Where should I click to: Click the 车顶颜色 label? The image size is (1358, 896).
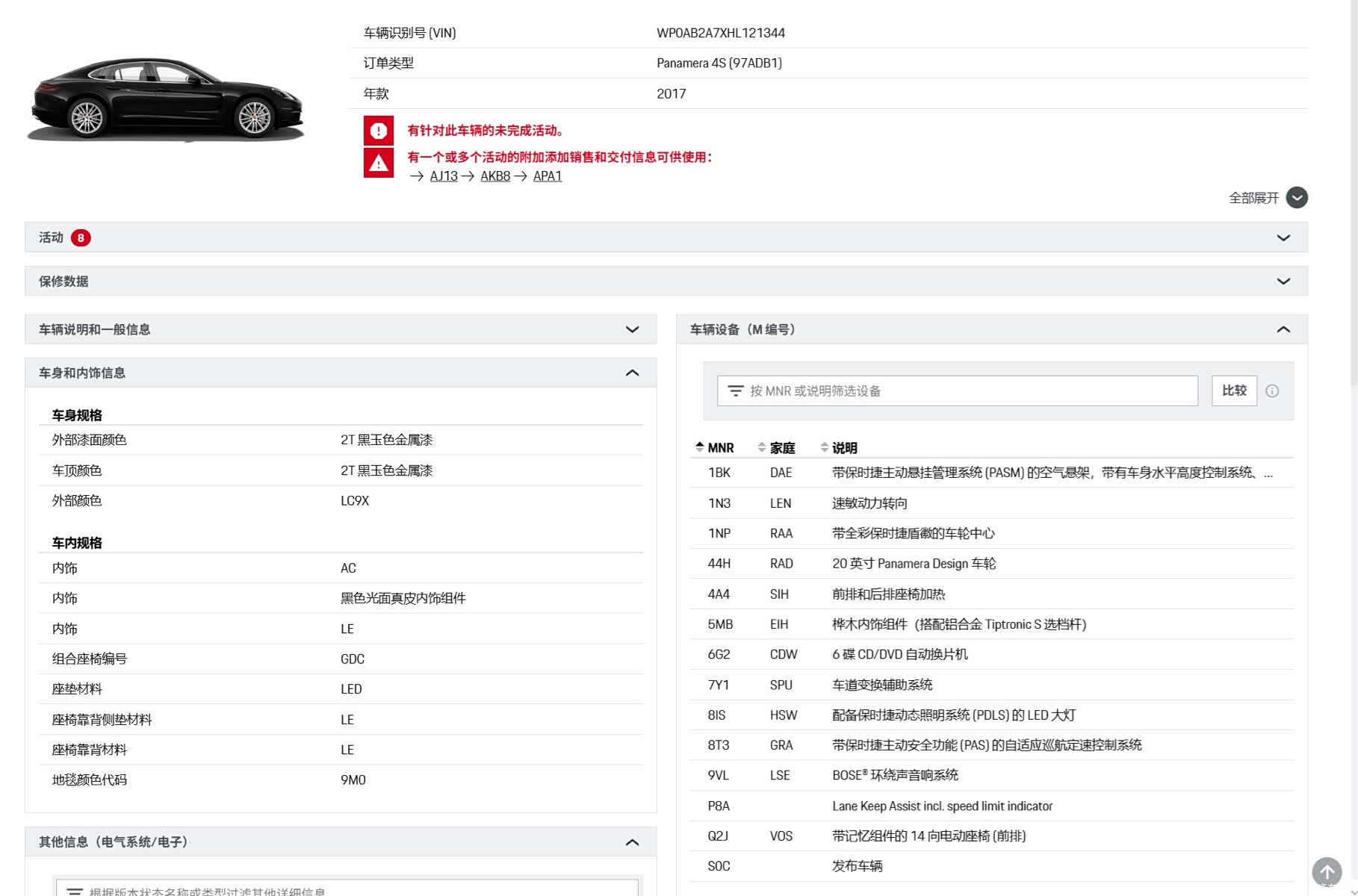point(77,470)
